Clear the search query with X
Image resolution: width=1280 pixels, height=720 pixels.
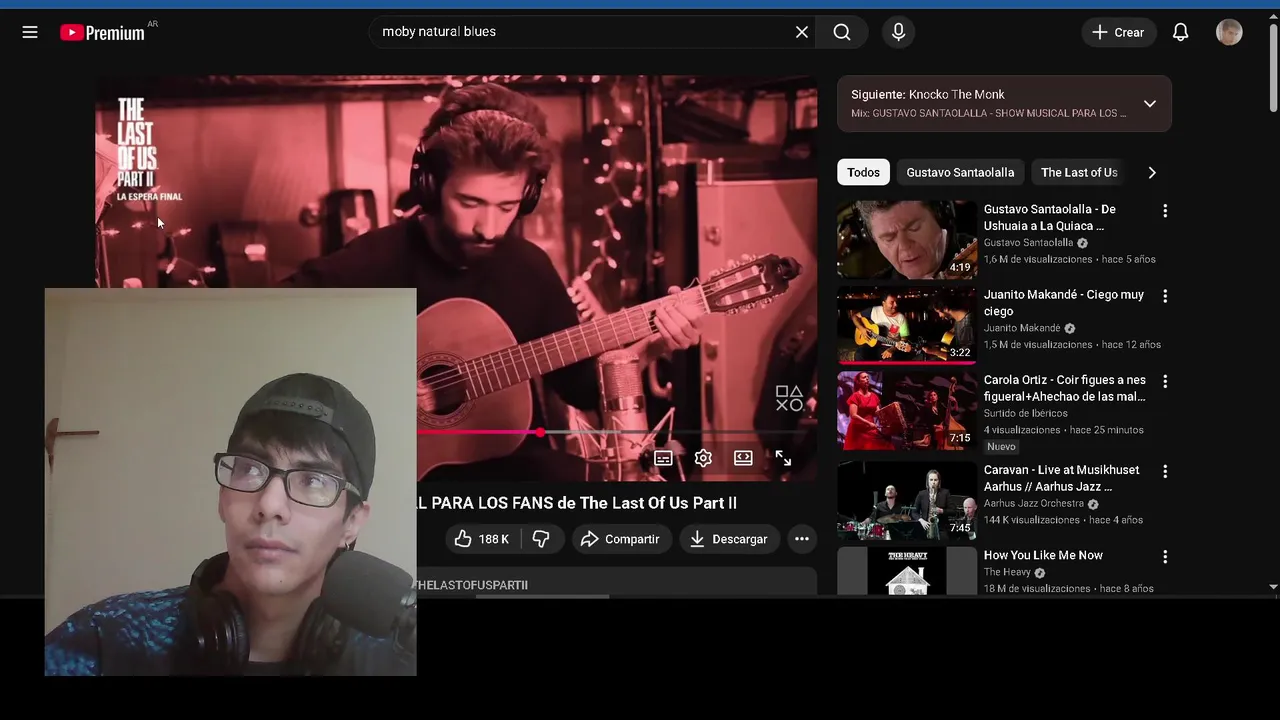click(x=802, y=32)
